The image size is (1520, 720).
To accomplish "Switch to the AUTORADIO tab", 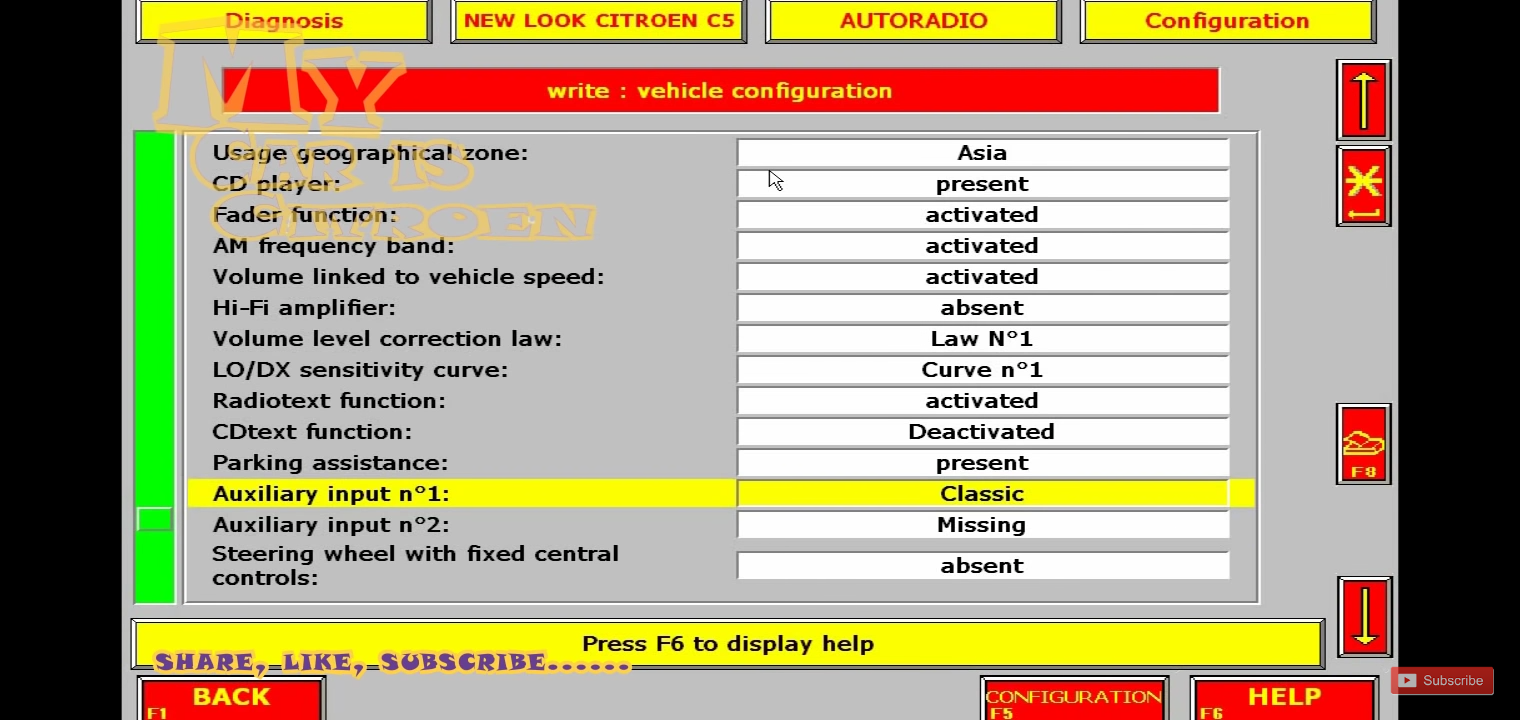I will tap(913, 21).
